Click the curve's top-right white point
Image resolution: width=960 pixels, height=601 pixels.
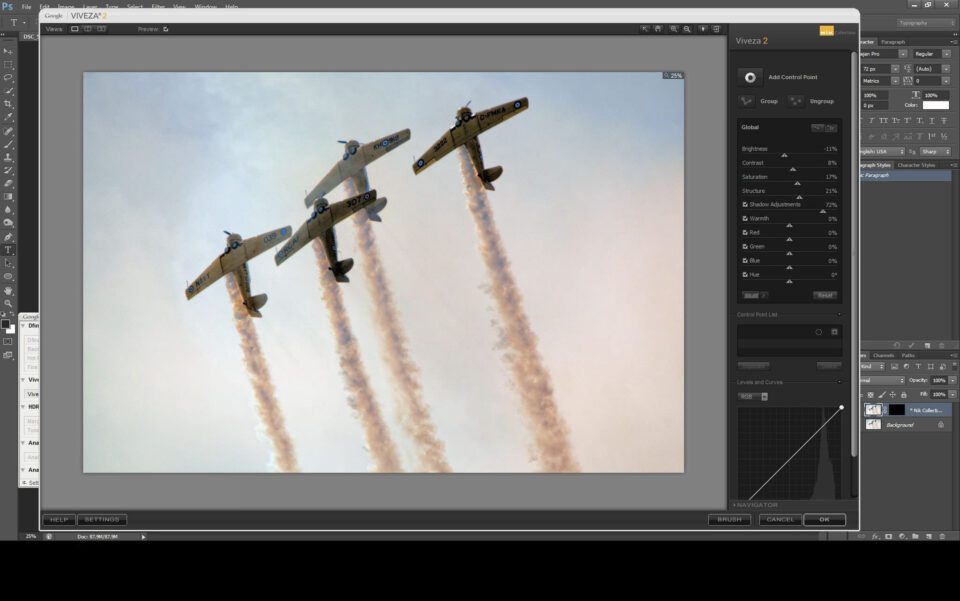point(841,407)
